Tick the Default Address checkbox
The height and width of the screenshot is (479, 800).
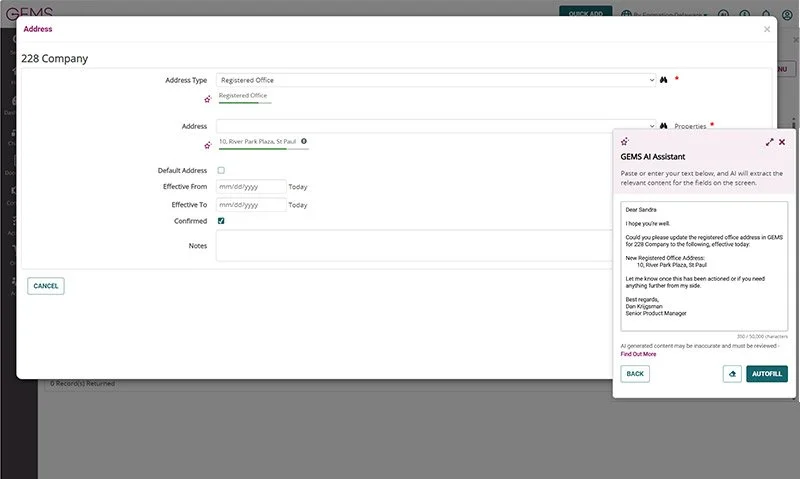221,170
